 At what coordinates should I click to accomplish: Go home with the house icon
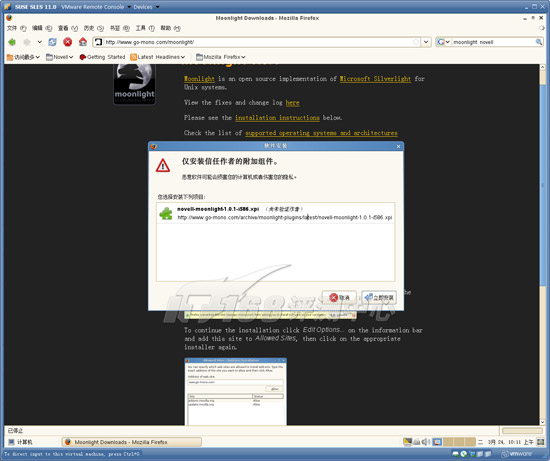pos(83,42)
